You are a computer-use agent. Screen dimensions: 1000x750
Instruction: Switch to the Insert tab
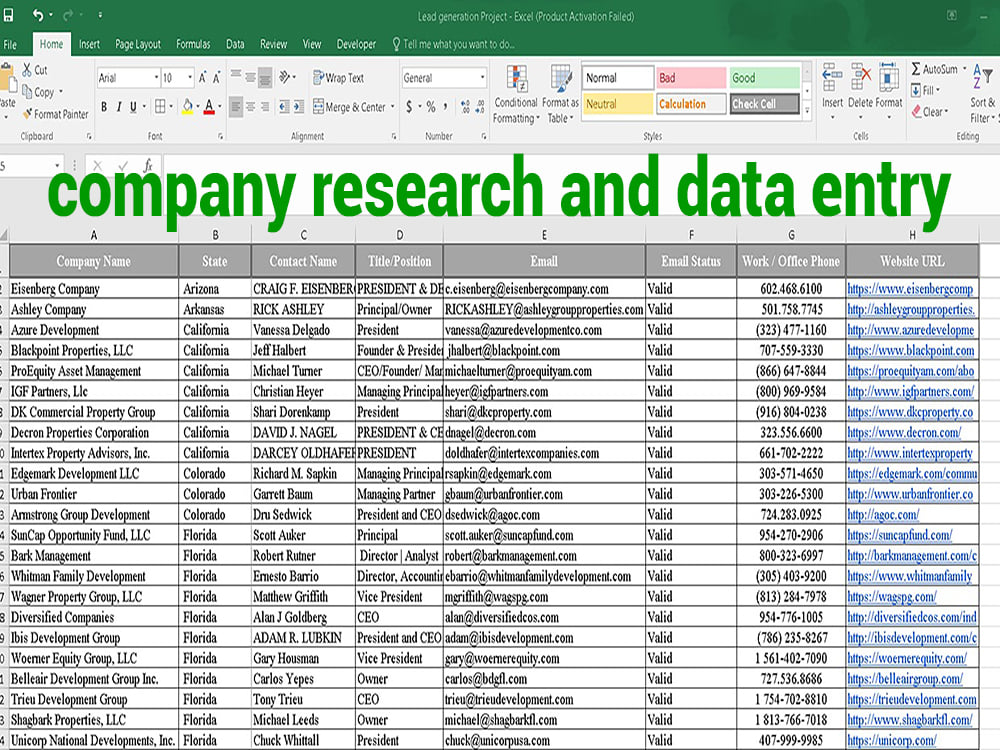pyautogui.click(x=89, y=44)
